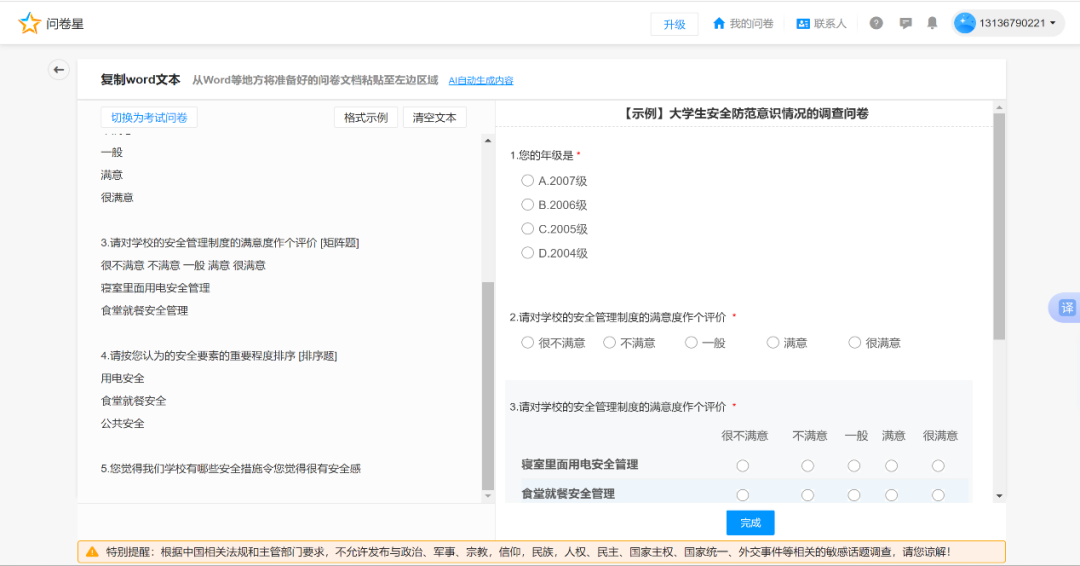The height and width of the screenshot is (566, 1080).
Task: Choose 一般 for 食堂就餐安全管理 row
Action: tap(854, 495)
